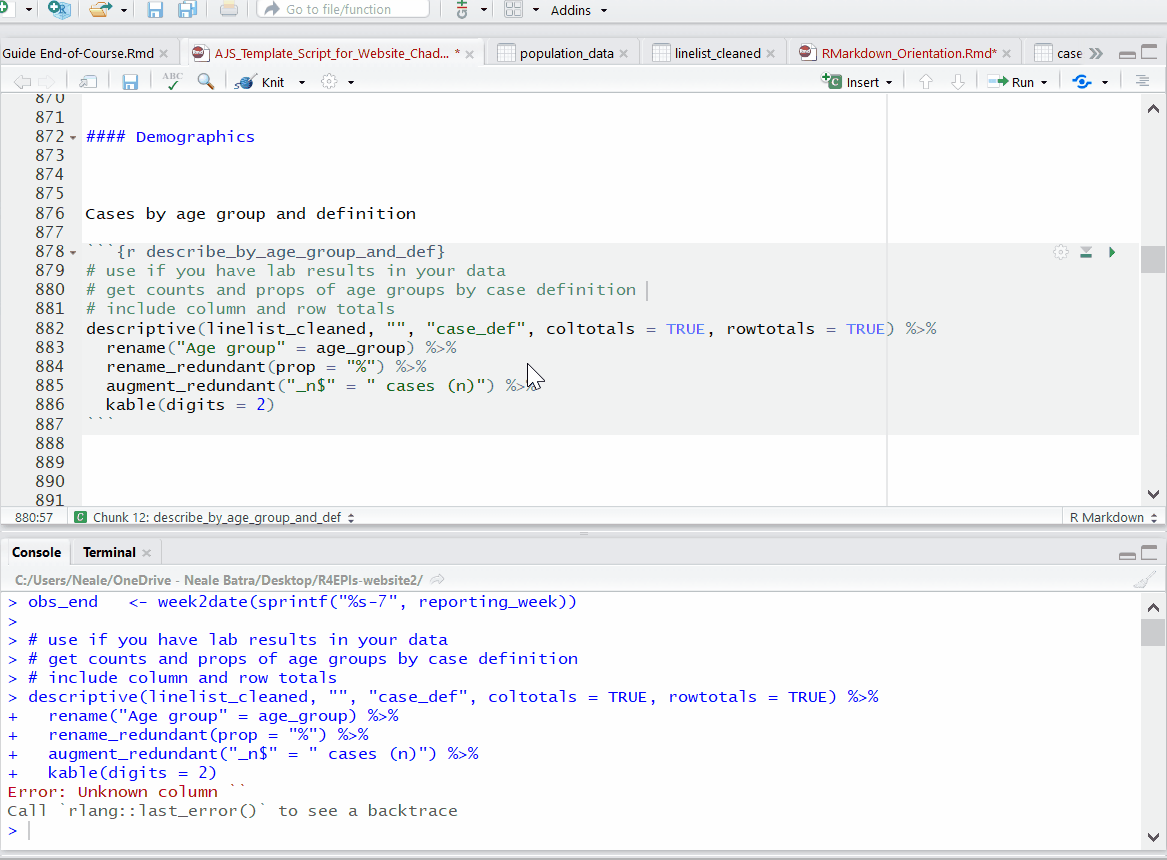This screenshot has width=1167, height=860.
Task: Click the Go to file/function search box
Action: tap(343, 10)
